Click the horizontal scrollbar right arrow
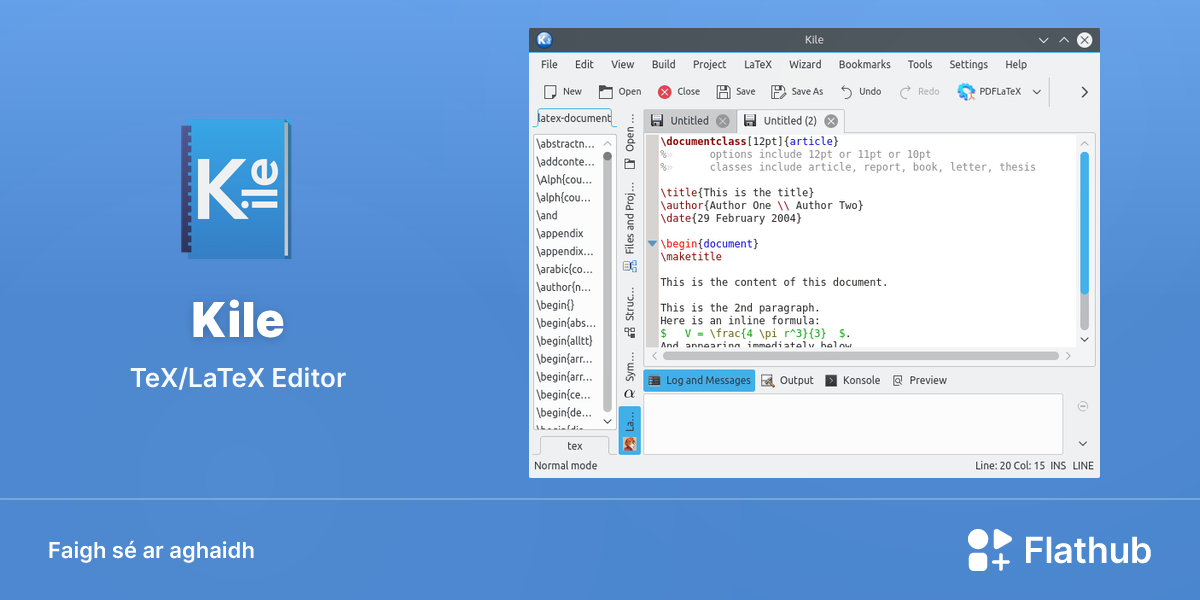Screen dimensions: 1200x600 1068,356
